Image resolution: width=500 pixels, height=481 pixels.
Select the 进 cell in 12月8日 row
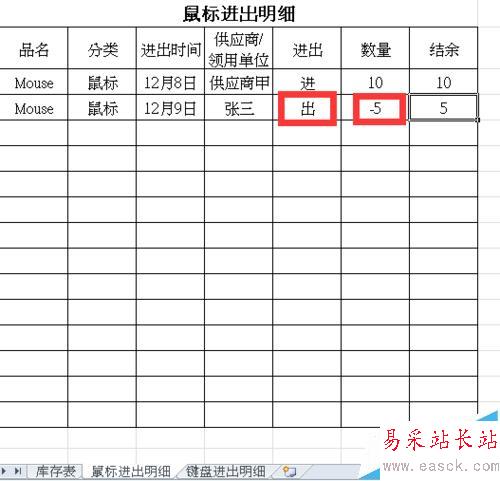click(307, 82)
